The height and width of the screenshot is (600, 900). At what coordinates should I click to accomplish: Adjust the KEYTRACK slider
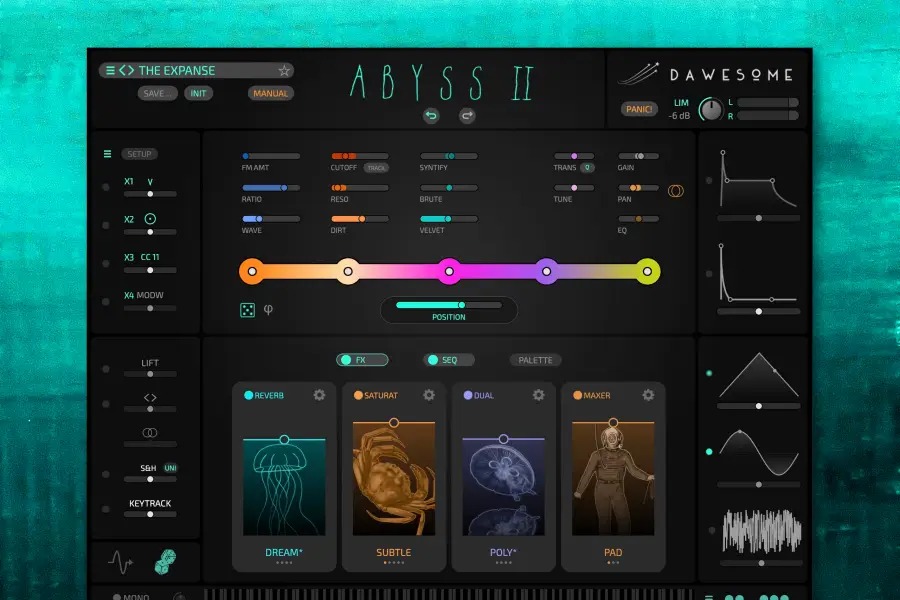click(x=150, y=514)
